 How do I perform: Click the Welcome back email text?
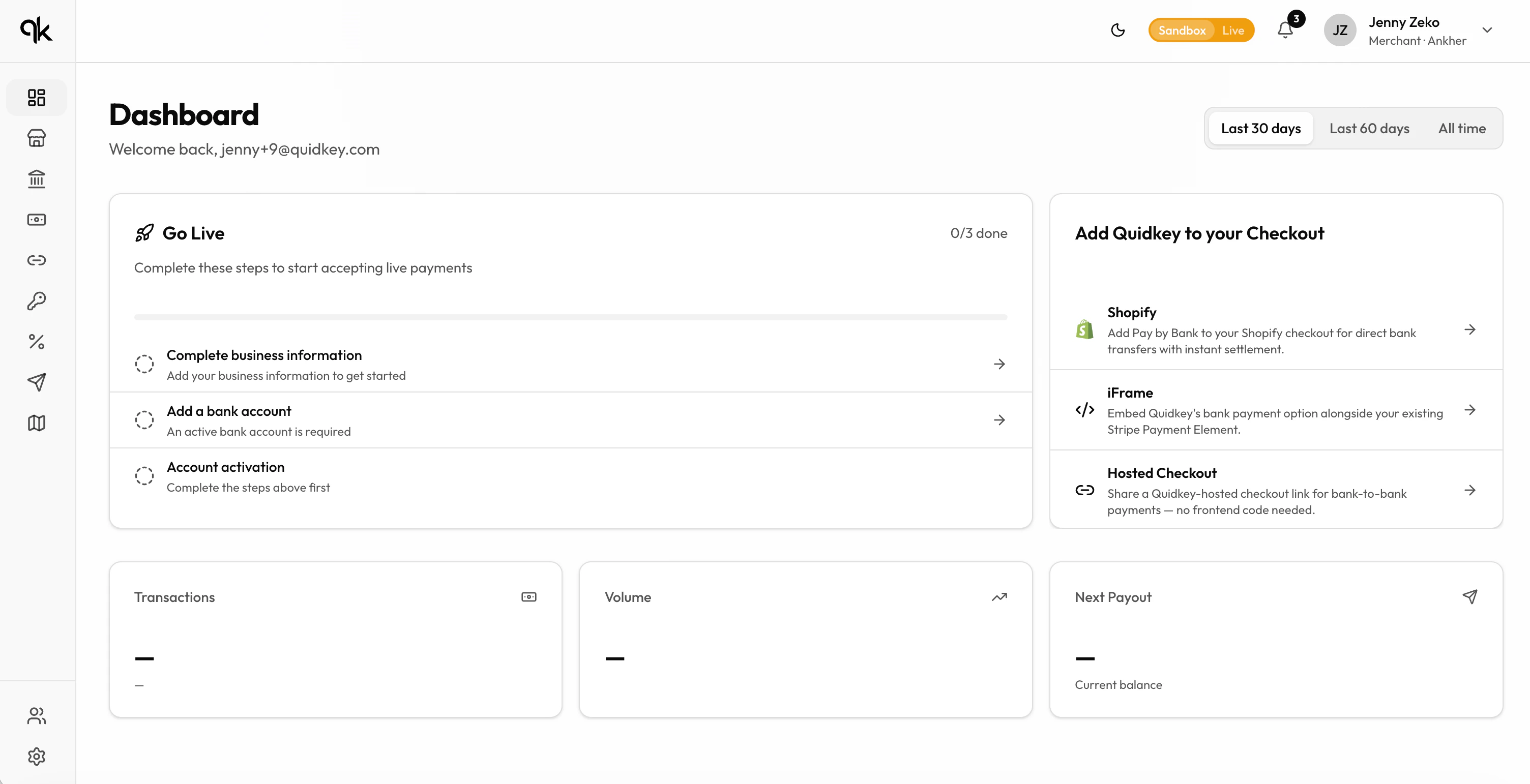pyautogui.click(x=244, y=149)
